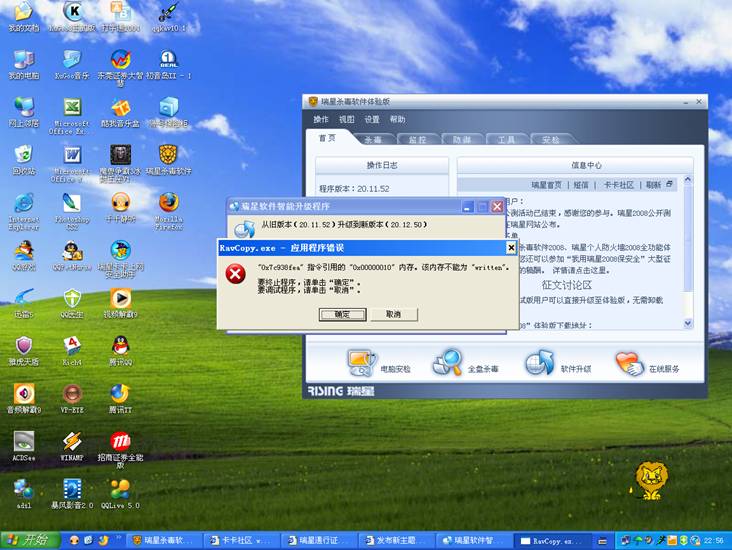The image size is (732, 550).
Task: Select the 招商证券全能版 desktop icon
Action: pyautogui.click(x=120, y=449)
